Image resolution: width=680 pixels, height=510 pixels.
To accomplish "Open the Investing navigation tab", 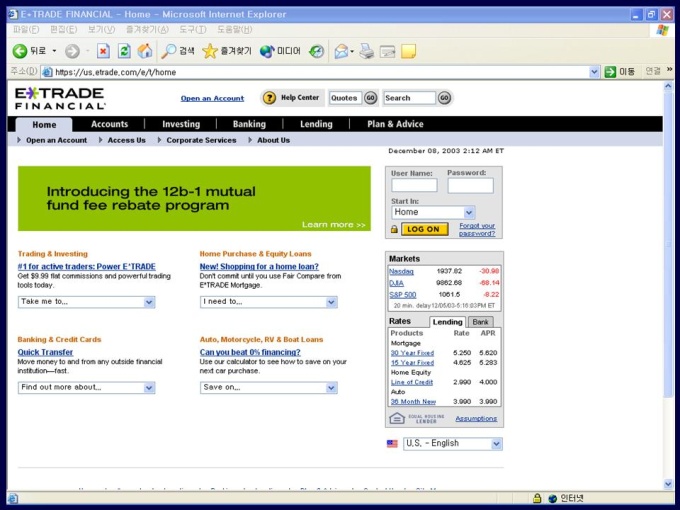I will [x=181, y=124].
